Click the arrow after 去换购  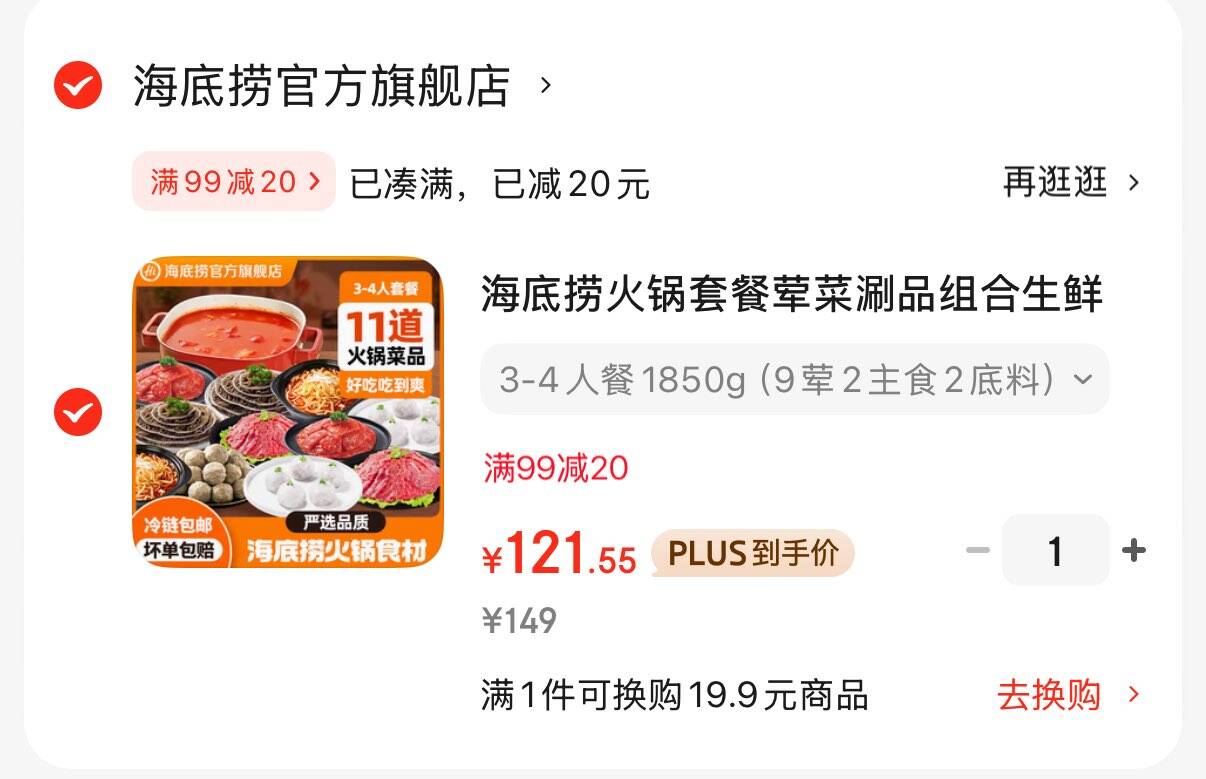1133,695
